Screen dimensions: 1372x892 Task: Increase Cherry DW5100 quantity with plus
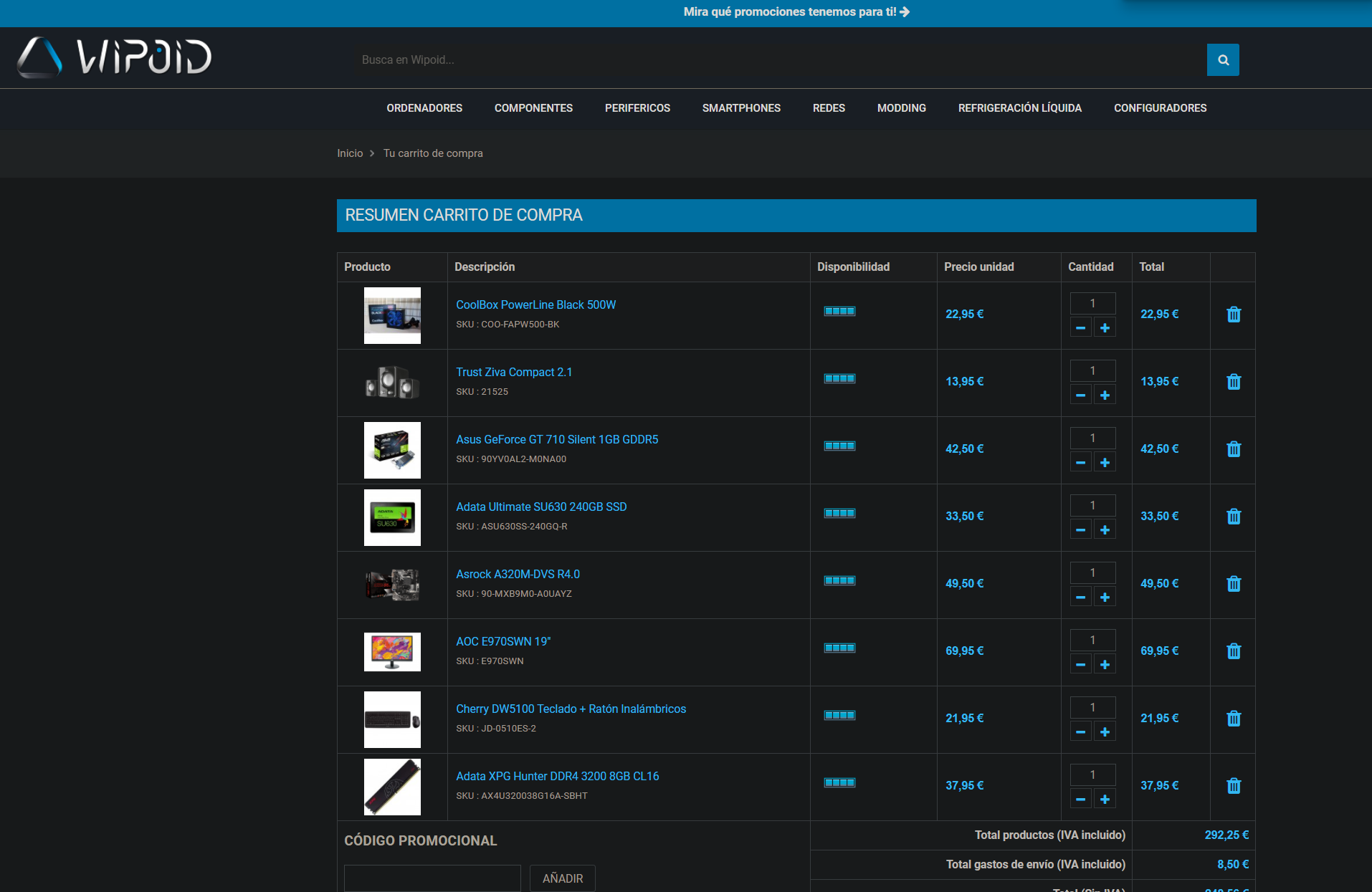(1105, 732)
